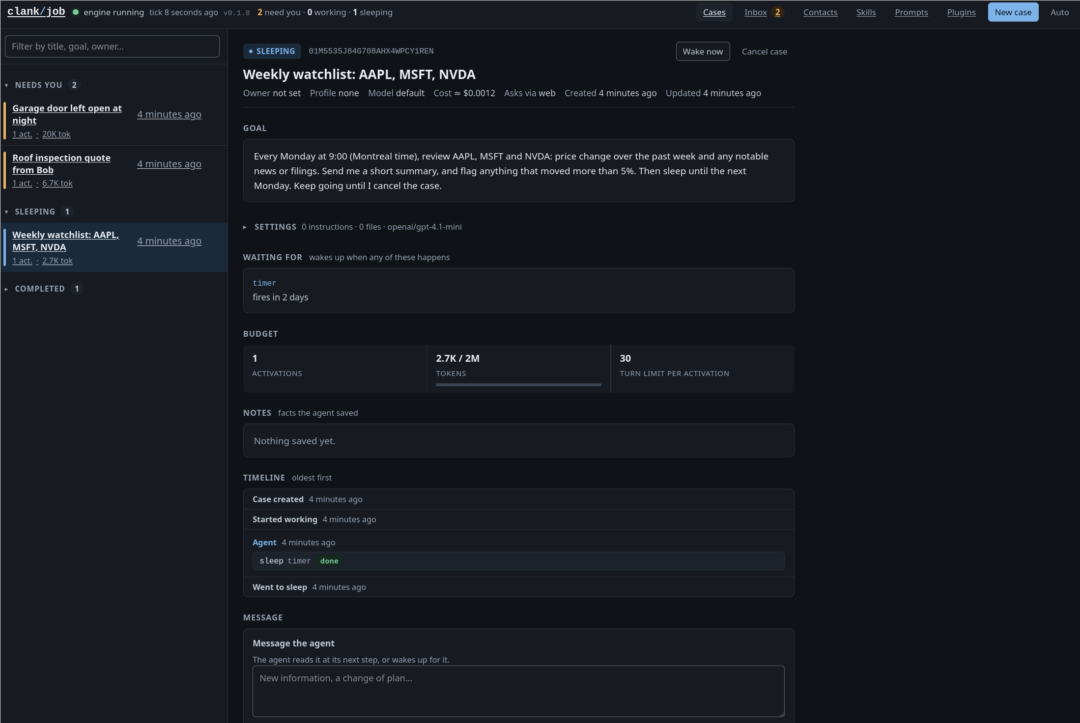1080x723 pixels.
Task: Open the Plugins page
Action: 961,12
